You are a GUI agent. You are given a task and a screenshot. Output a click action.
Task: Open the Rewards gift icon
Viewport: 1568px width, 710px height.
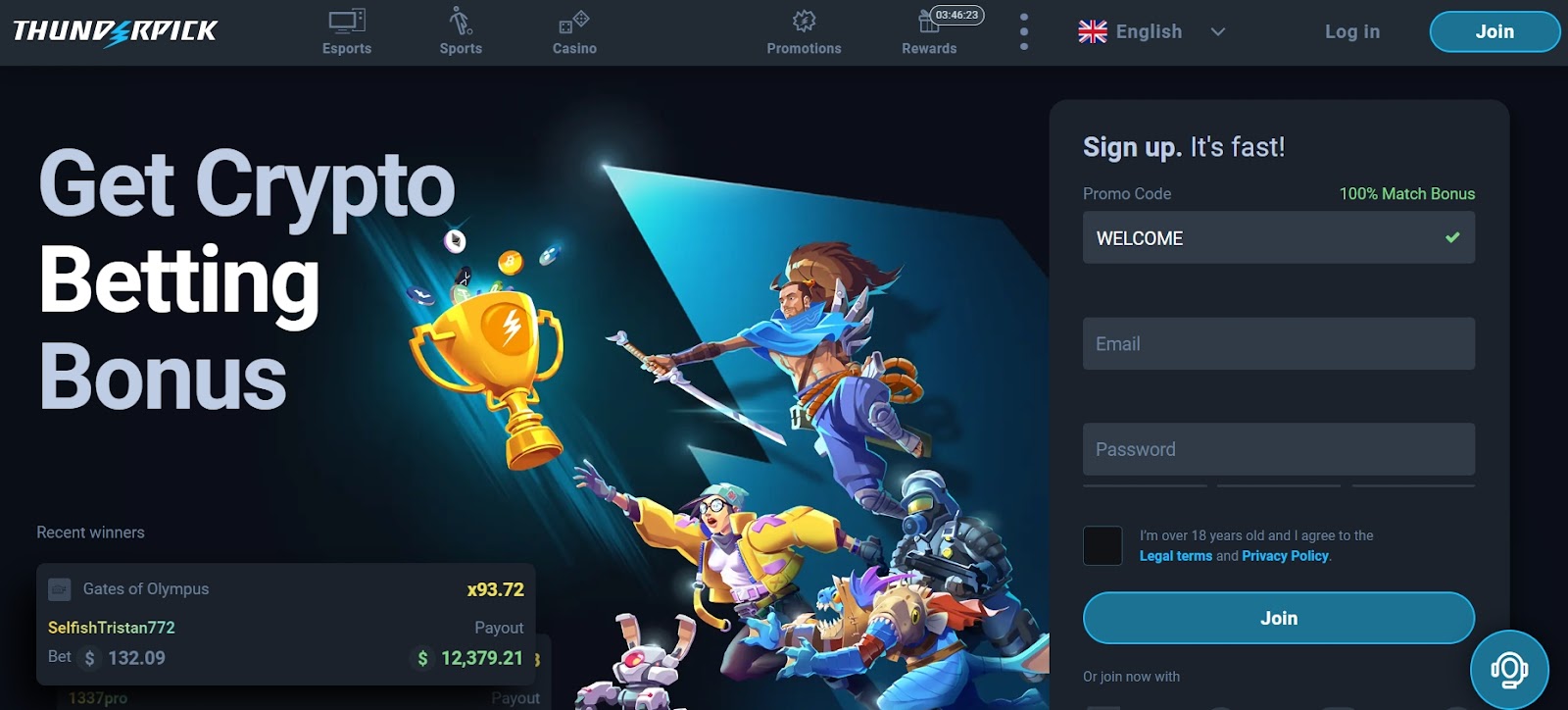928,21
